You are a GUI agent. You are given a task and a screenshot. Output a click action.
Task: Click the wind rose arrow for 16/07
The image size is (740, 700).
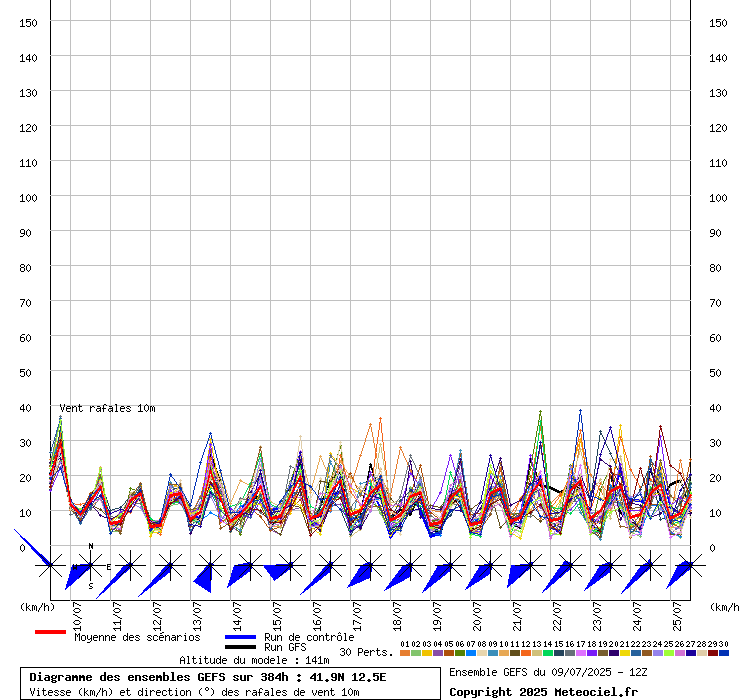315,579
